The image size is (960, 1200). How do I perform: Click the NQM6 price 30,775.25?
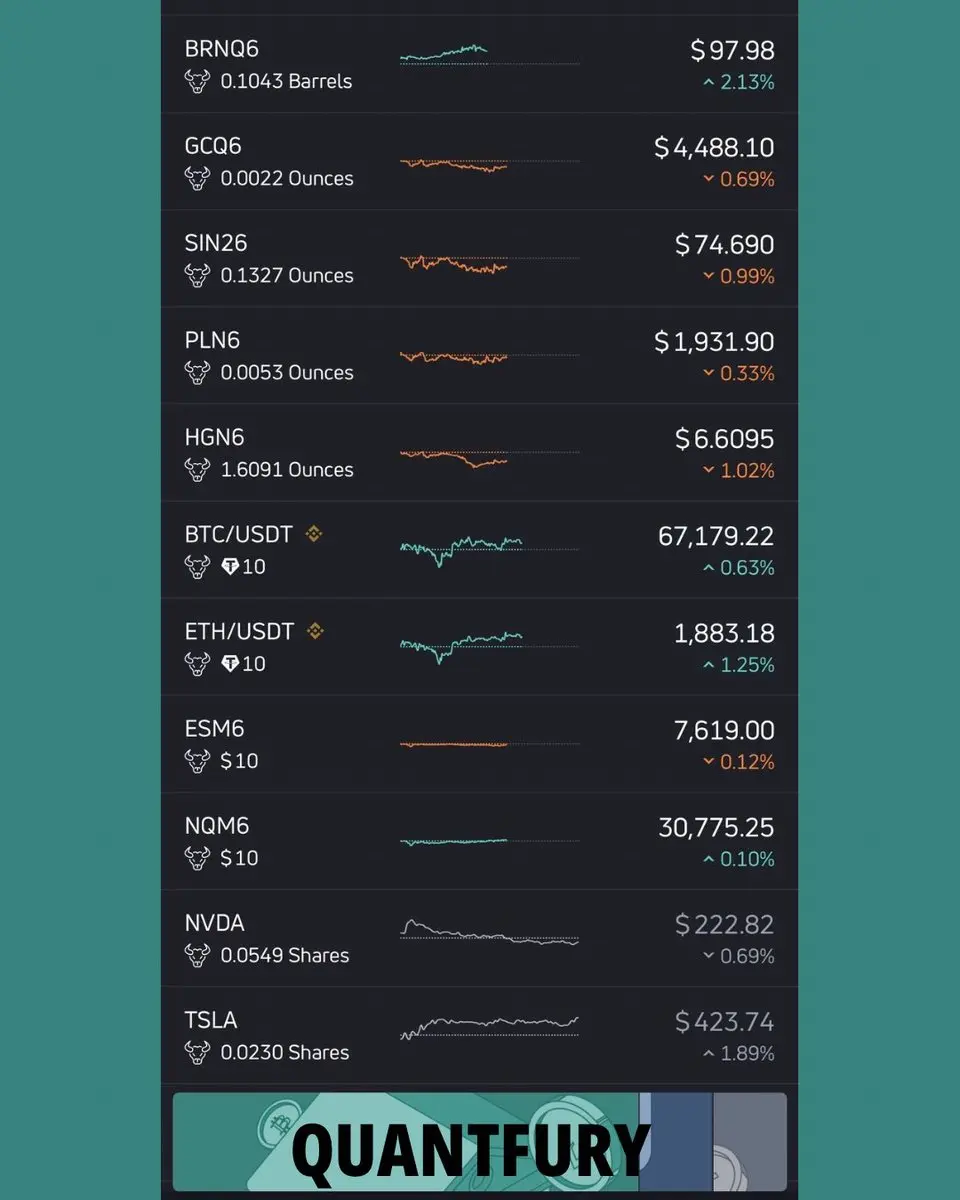point(716,827)
